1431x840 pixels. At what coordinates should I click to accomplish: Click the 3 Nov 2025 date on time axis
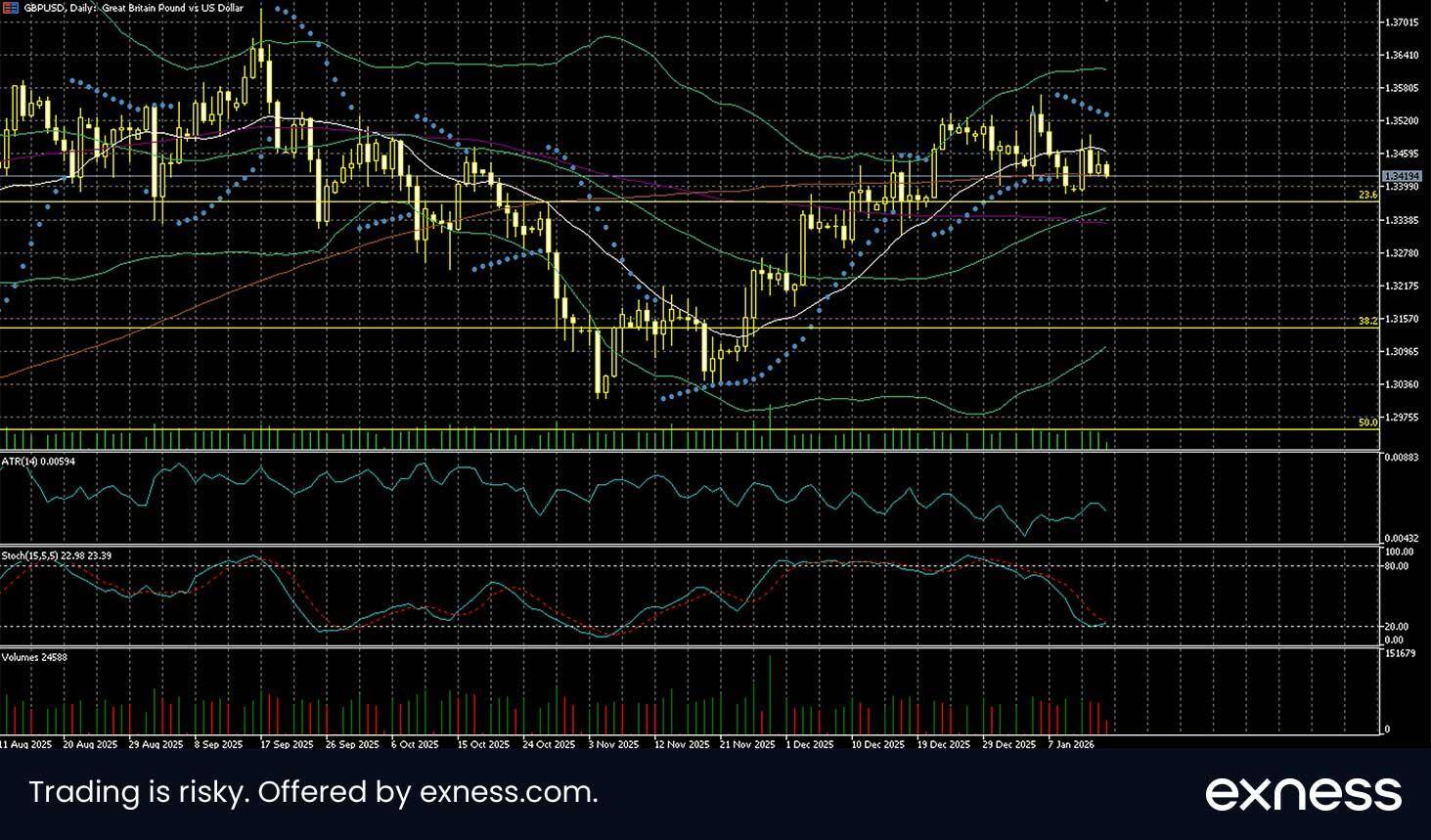click(x=613, y=744)
